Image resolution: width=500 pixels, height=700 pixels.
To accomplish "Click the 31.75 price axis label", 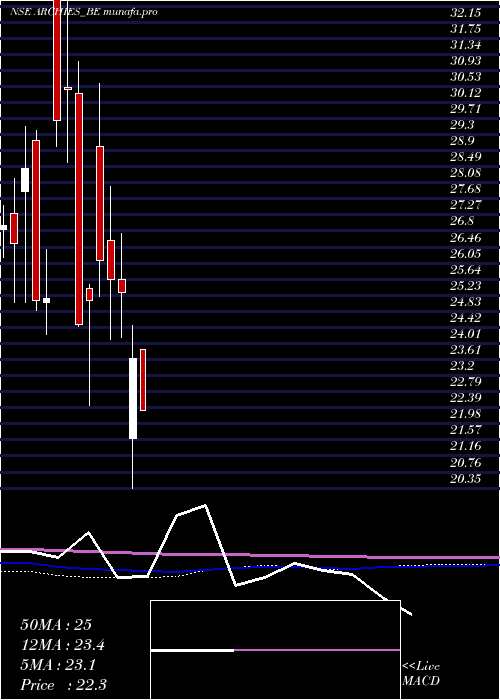I will (465, 29).
